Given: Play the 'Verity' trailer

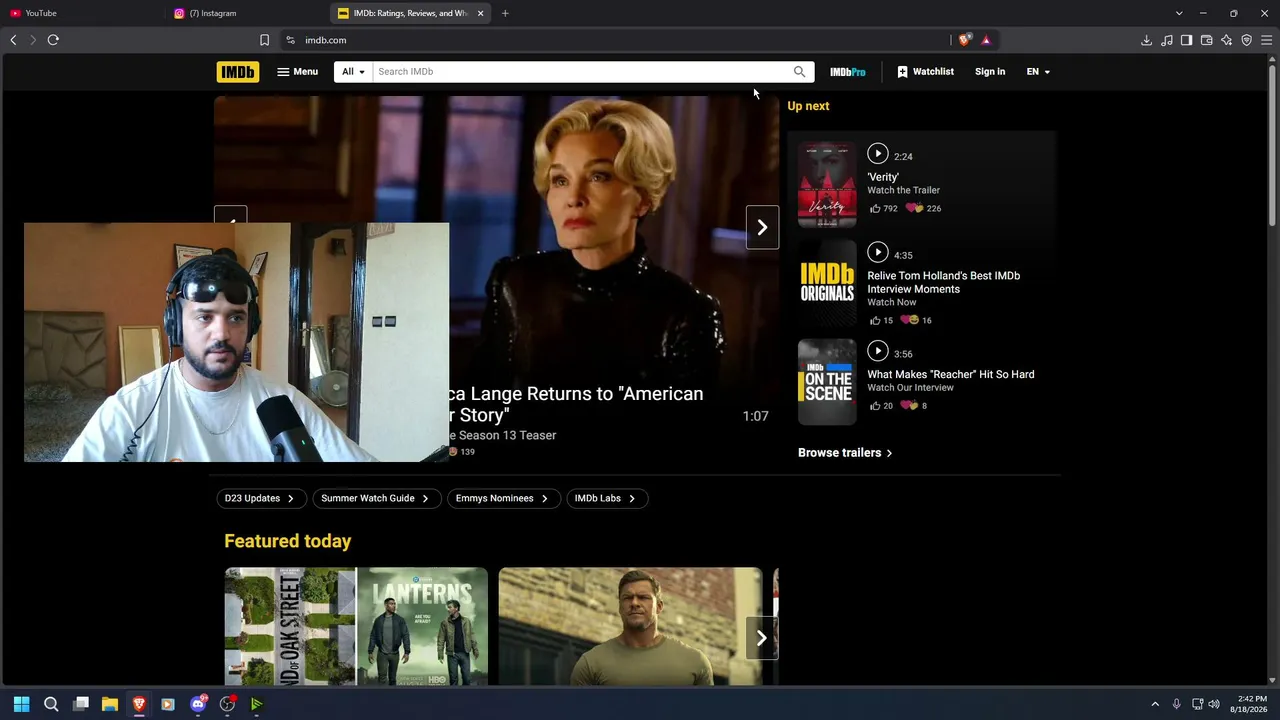Looking at the screenshot, I should pyautogui.click(x=877, y=154).
